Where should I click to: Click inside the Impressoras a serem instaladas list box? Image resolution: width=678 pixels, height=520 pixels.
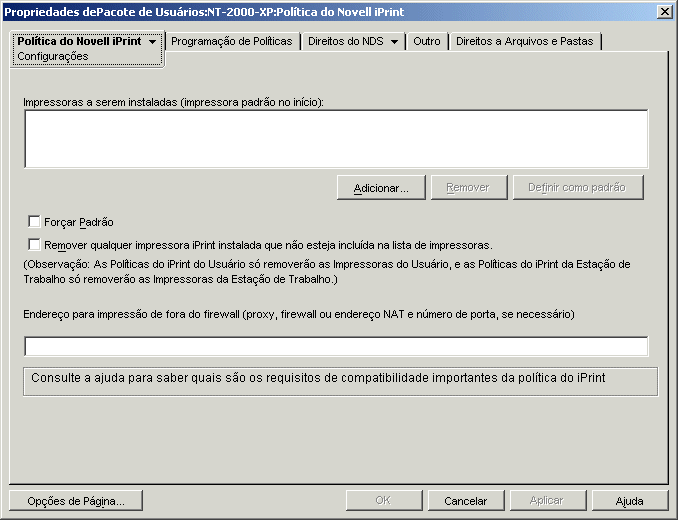tap(336, 139)
